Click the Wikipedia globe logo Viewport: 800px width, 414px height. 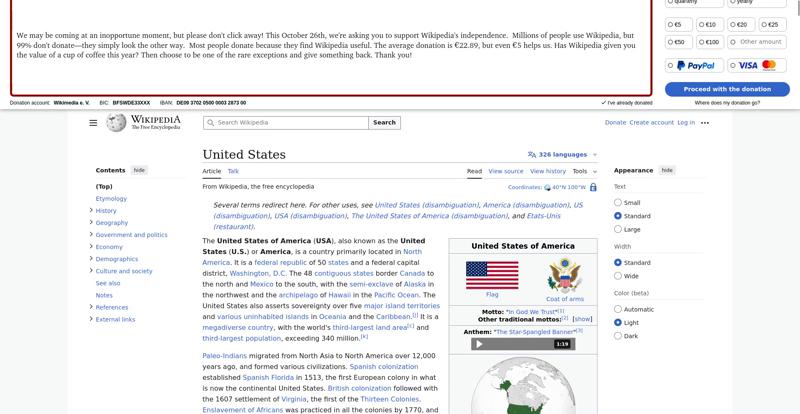pos(116,123)
